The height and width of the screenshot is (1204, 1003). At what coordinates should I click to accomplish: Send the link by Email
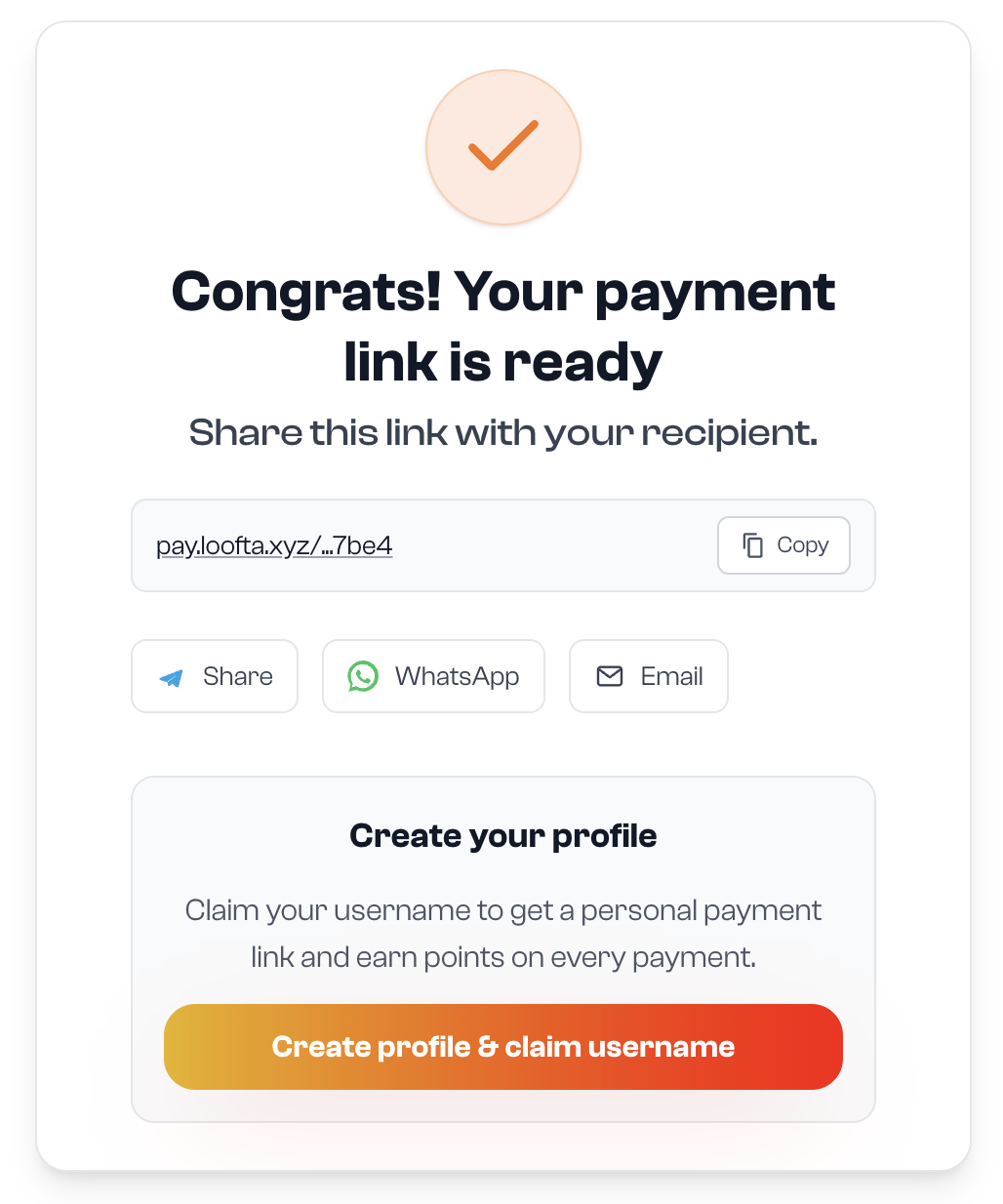[648, 676]
